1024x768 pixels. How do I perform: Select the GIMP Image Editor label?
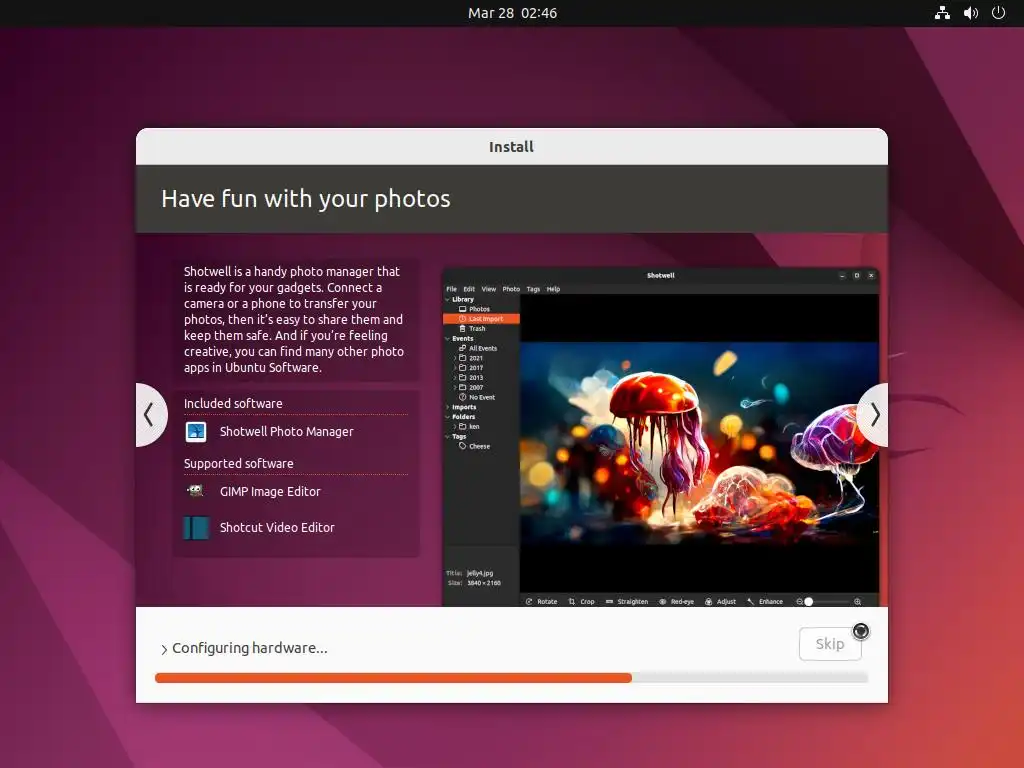[270, 492]
